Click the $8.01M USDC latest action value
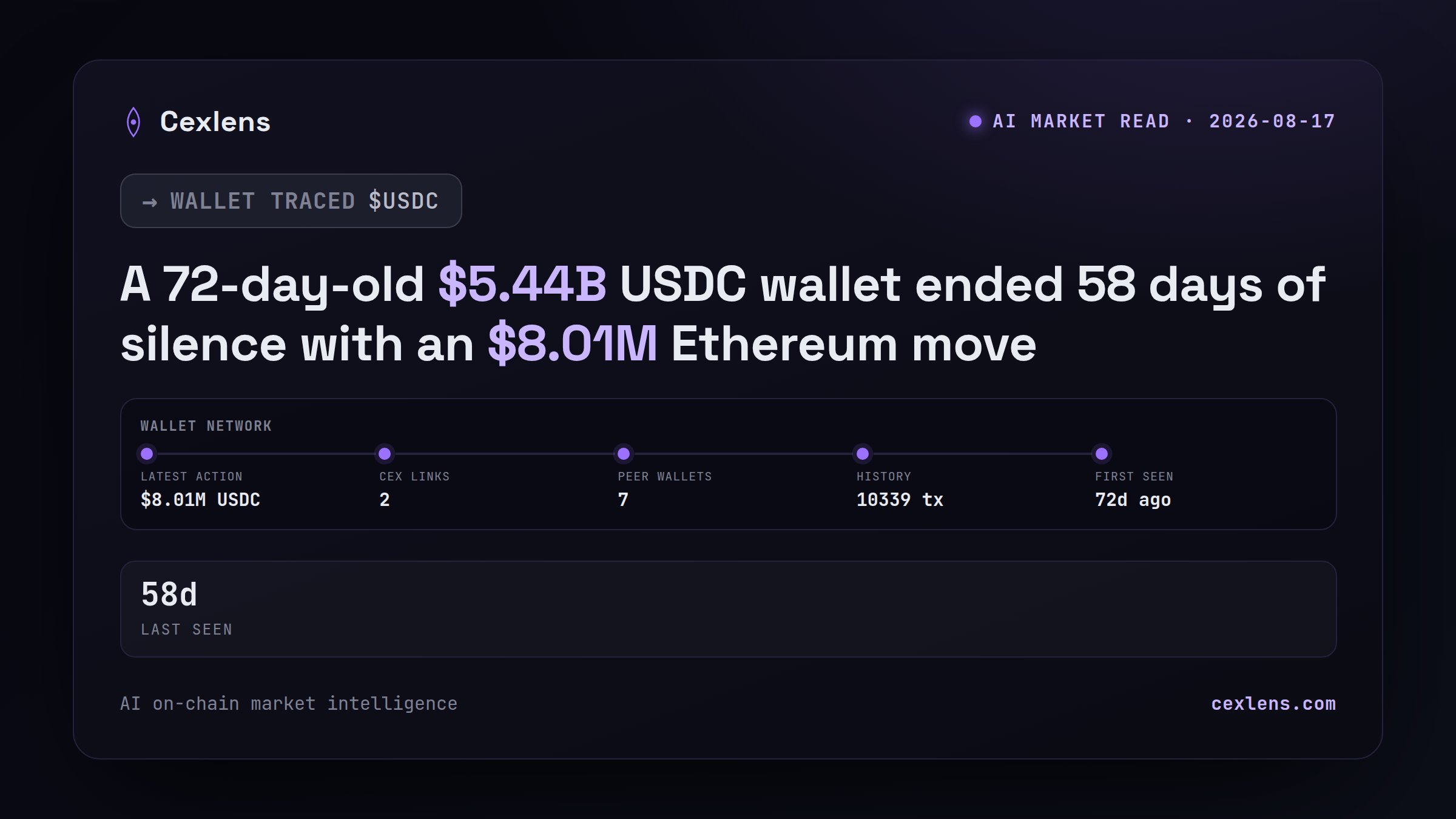The image size is (1456, 819). click(x=200, y=500)
